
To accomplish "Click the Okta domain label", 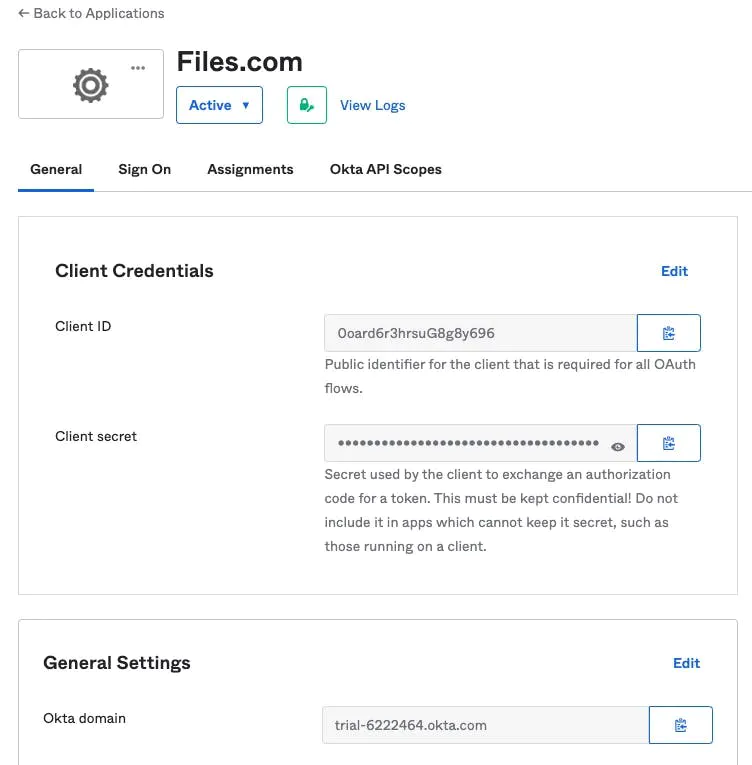I will pyautogui.click(x=84, y=718).
